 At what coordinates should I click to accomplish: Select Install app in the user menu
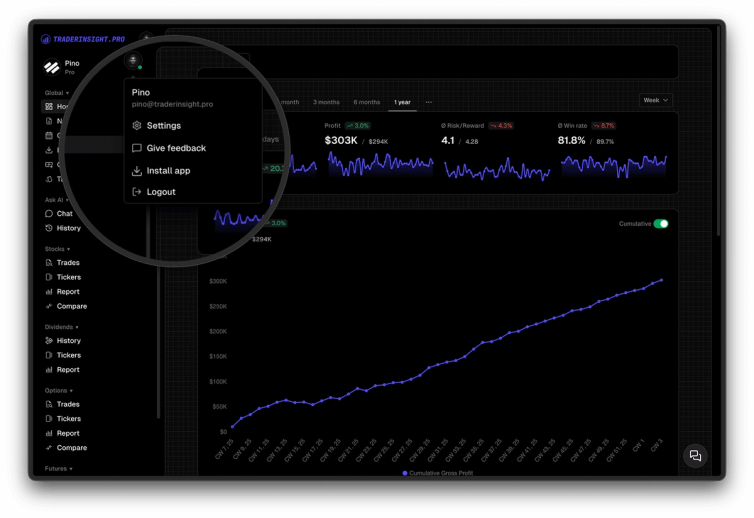[161, 171]
